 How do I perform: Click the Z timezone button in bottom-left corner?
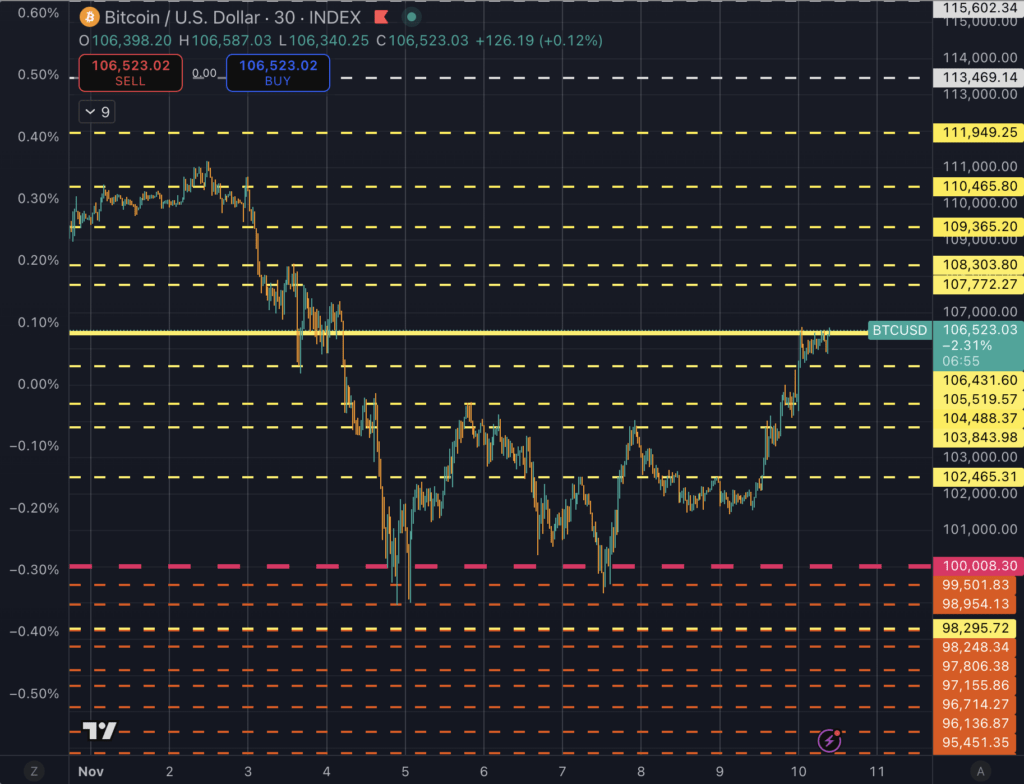pyautogui.click(x=34, y=771)
